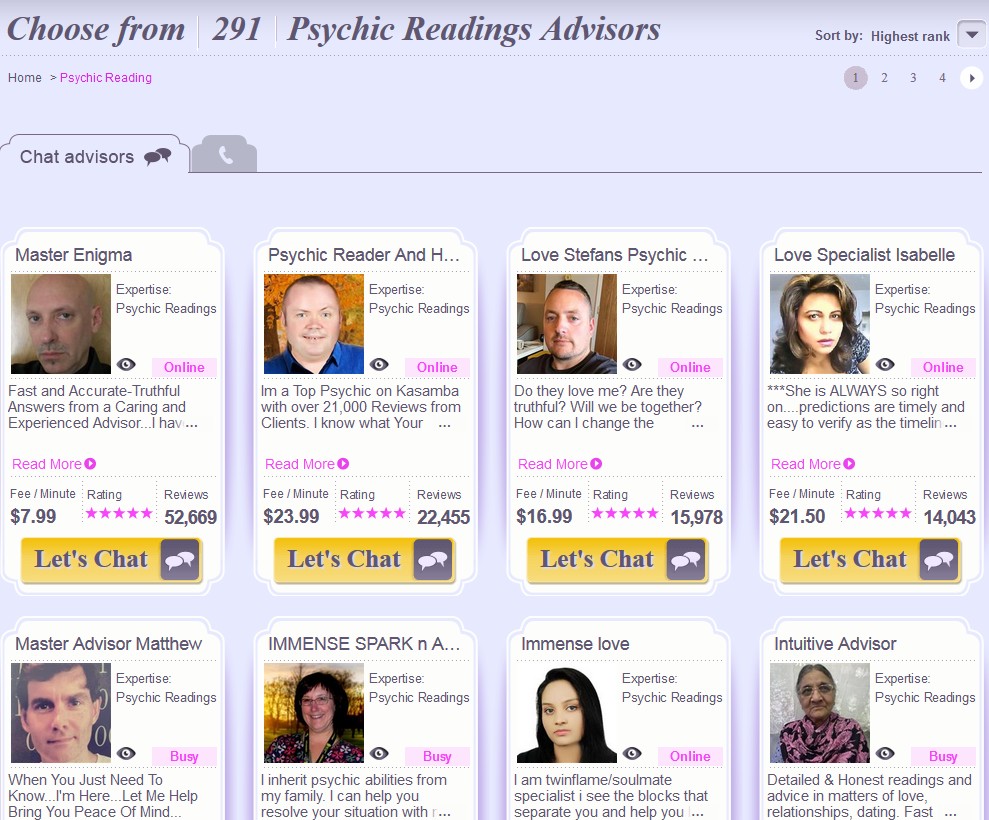Click eye icon on Master Advisor Matthew card
The image size is (989, 820).
pyautogui.click(x=126, y=754)
